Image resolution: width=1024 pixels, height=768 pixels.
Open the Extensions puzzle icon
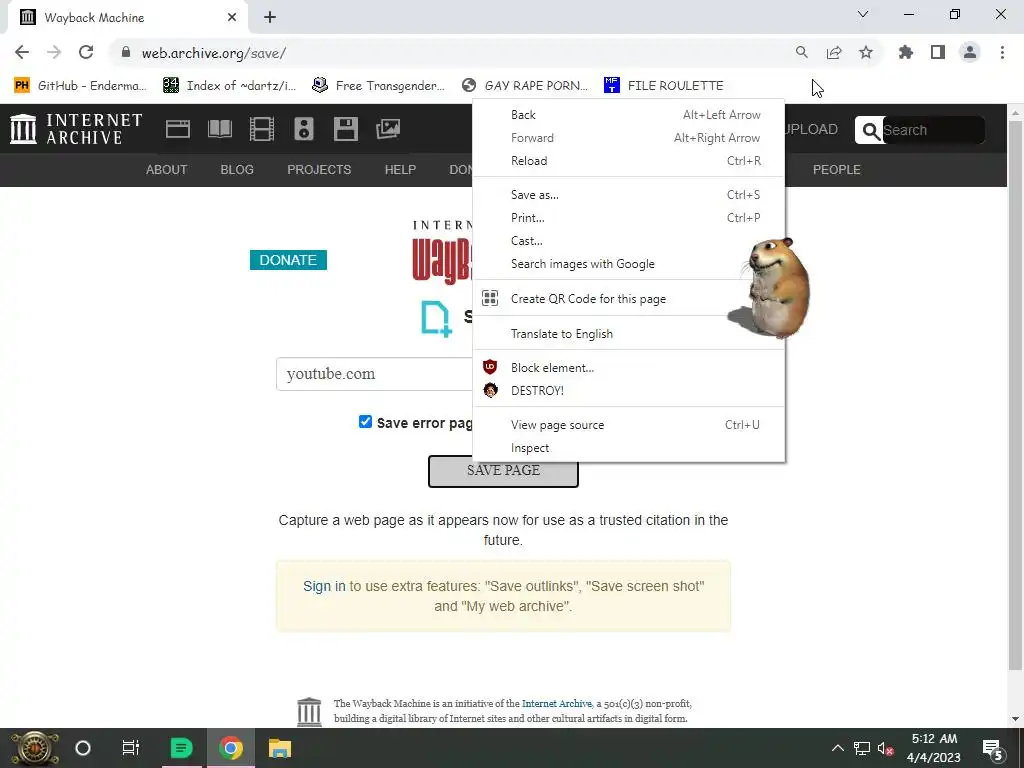point(906,52)
